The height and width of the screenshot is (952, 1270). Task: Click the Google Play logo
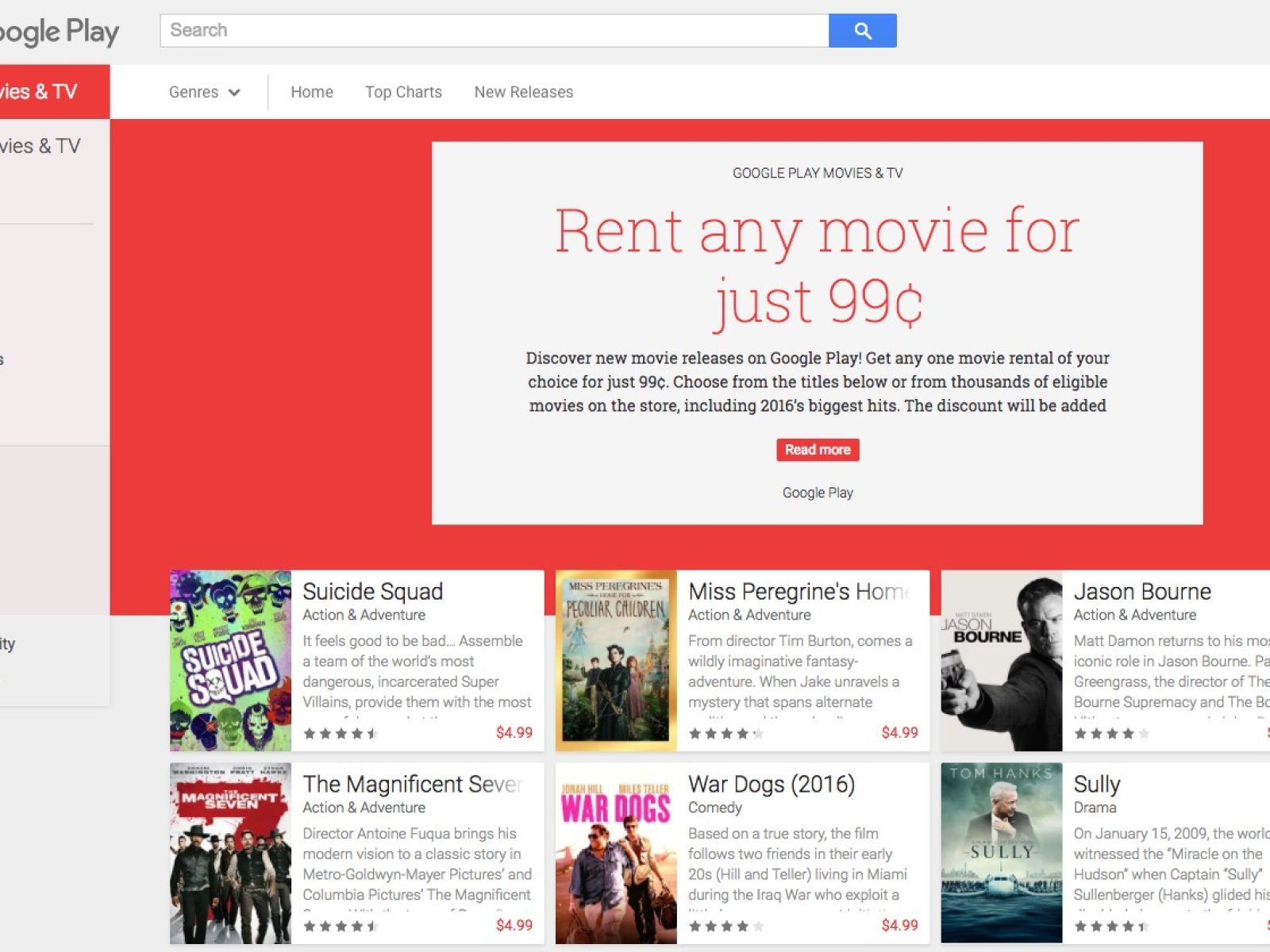pyautogui.click(x=59, y=32)
